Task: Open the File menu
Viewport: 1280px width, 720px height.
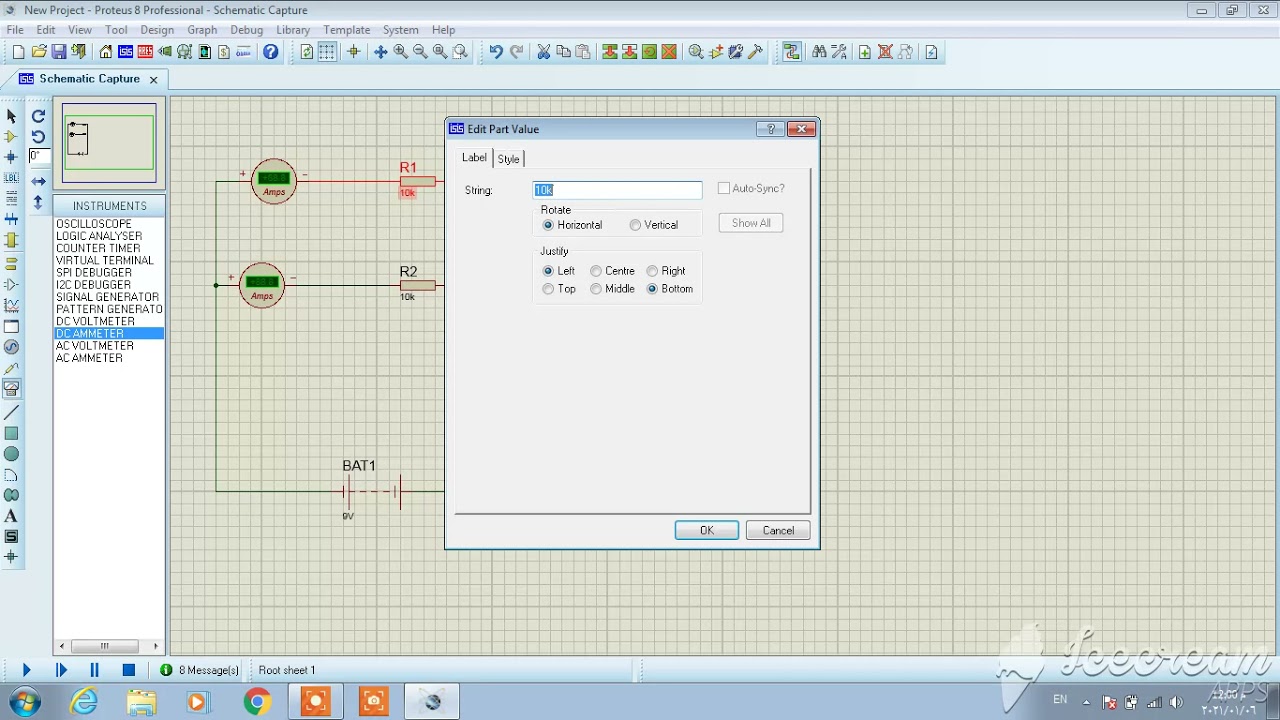Action: click(15, 30)
